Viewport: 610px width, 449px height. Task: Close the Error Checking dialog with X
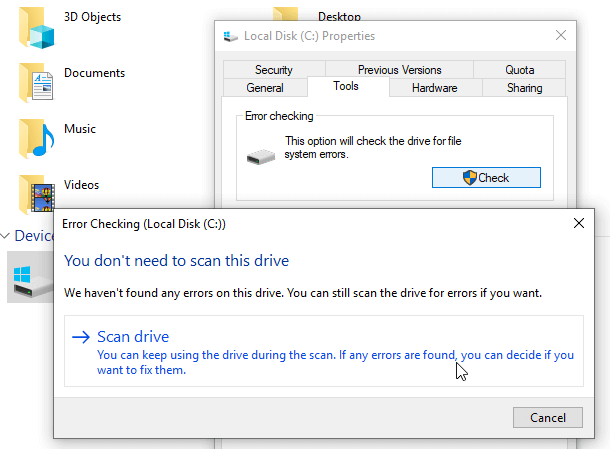579,223
